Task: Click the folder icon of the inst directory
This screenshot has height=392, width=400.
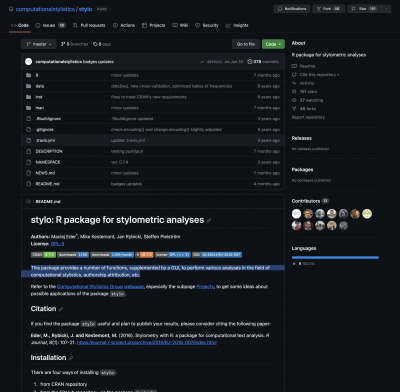Action: click(x=29, y=97)
